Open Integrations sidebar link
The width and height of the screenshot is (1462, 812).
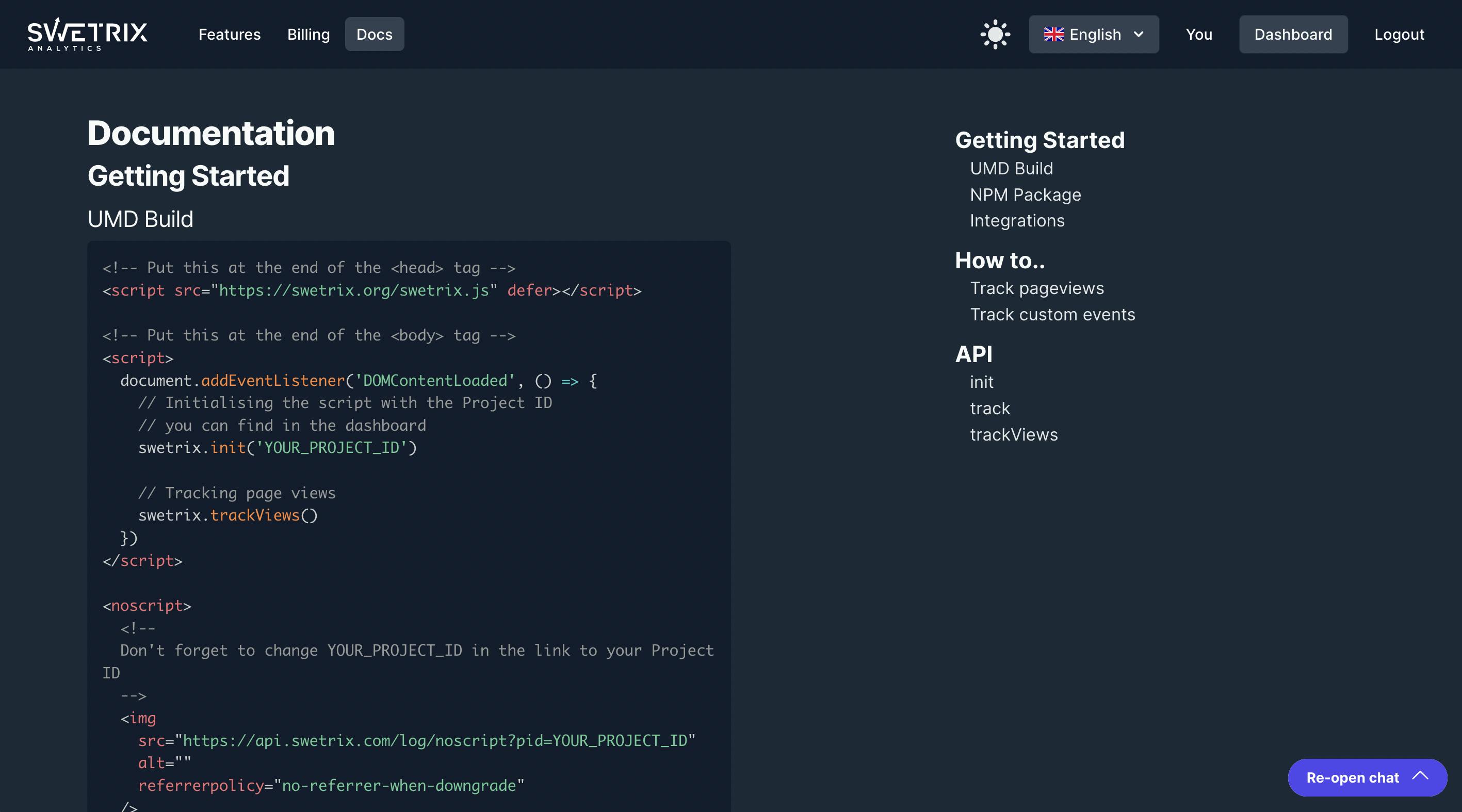tap(1017, 221)
